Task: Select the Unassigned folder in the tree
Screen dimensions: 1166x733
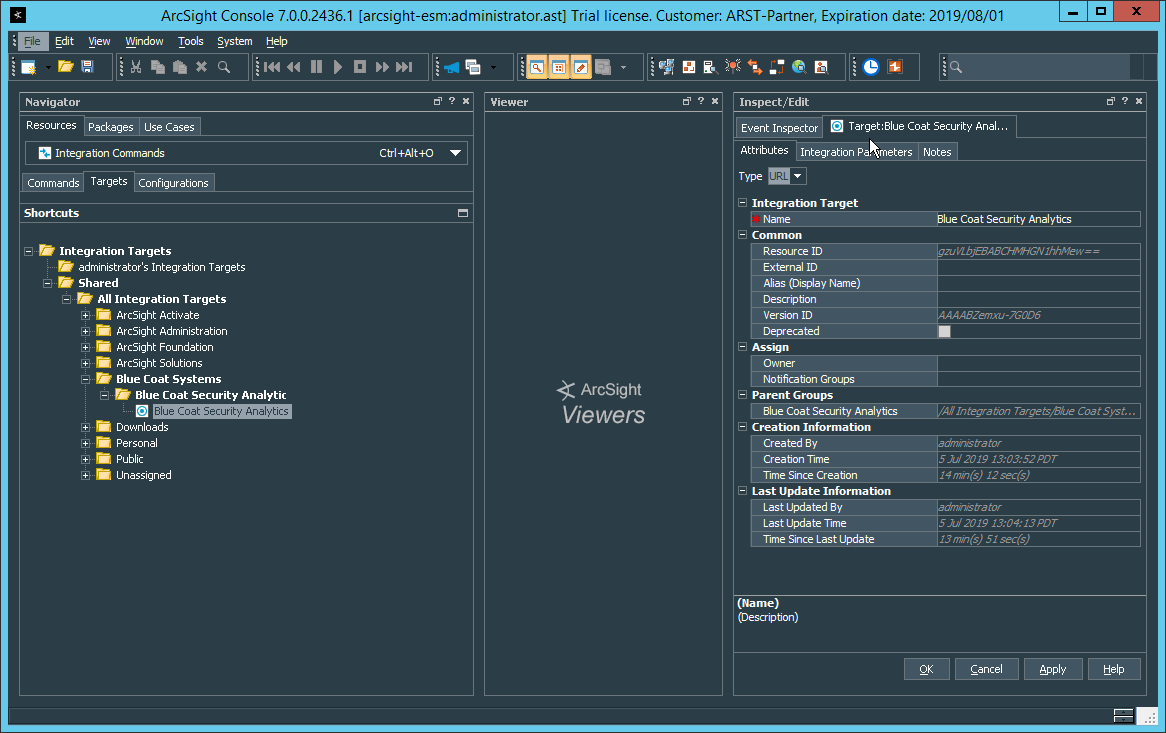Action: (x=143, y=475)
